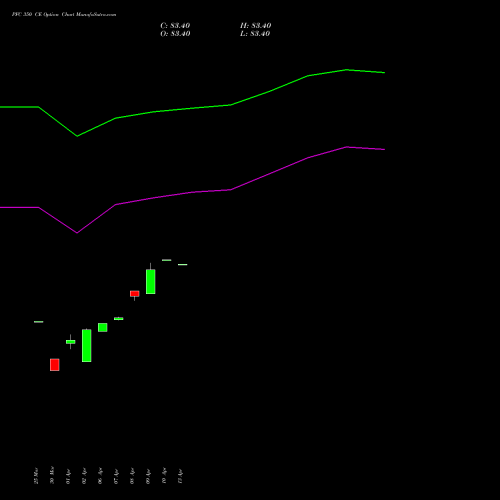Select the thin green candle above 07 Apr
Viewport: 500px width, 500px height.
click(119, 319)
